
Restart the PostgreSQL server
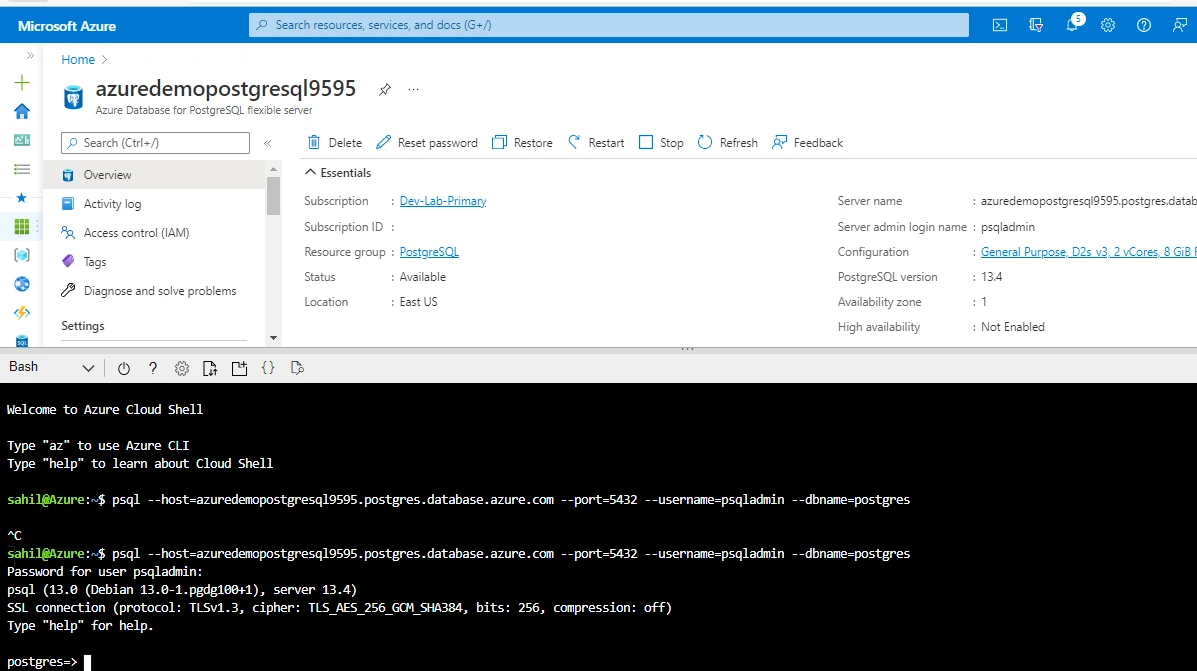[595, 142]
